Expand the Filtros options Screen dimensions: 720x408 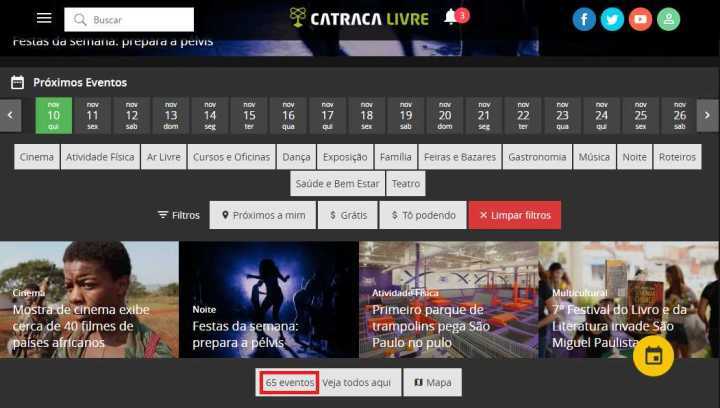click(179, 215)
